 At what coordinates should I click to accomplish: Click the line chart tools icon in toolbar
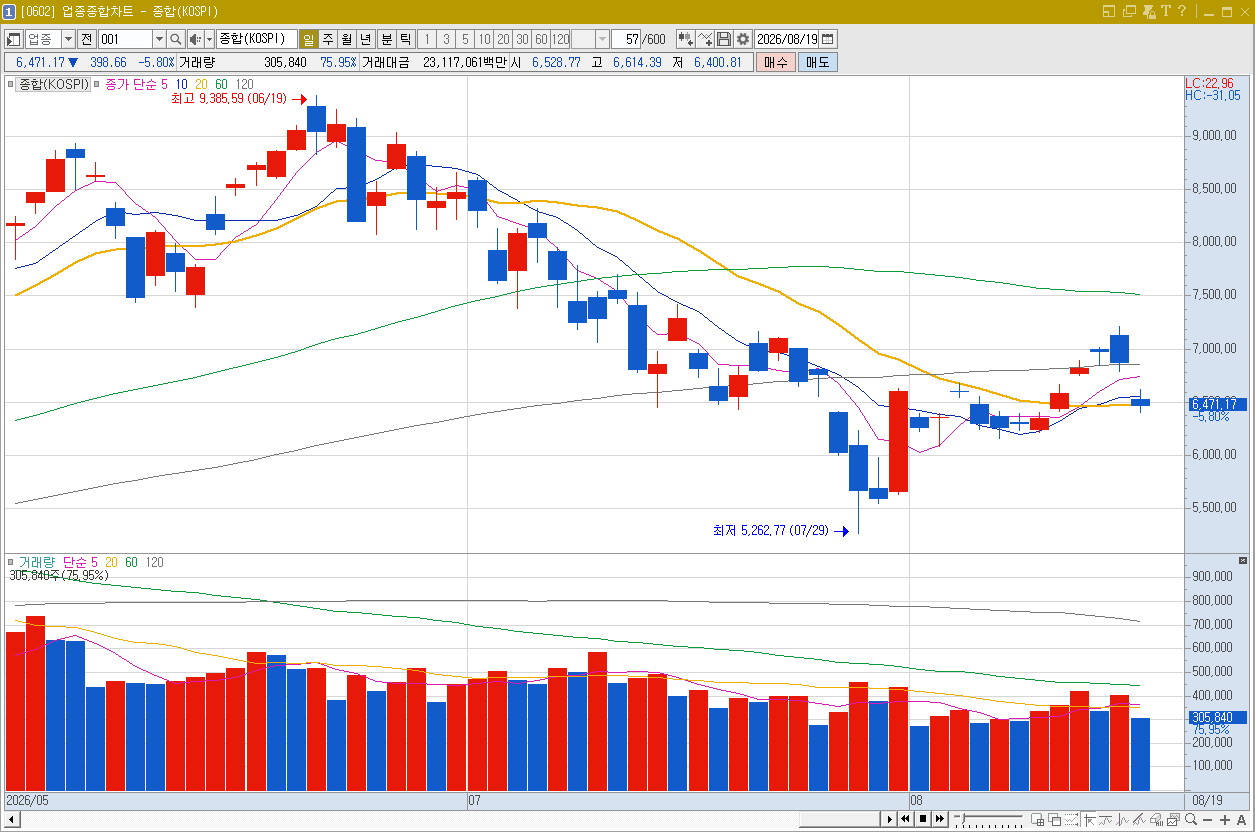coord(705,39)
